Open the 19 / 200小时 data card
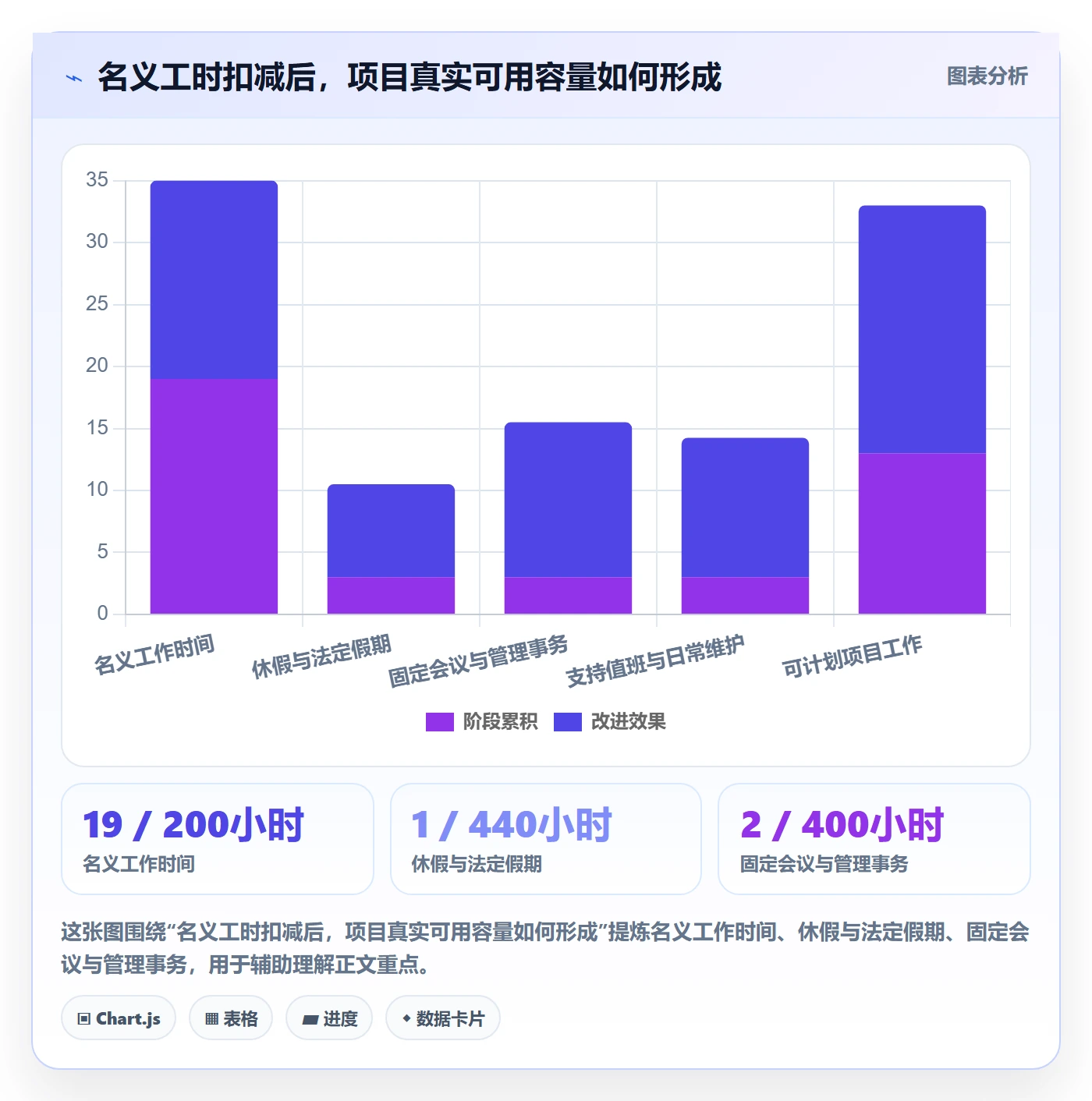Image resolution: width=1092 pixels, height=1101 pixels. [x=218, y=839]
